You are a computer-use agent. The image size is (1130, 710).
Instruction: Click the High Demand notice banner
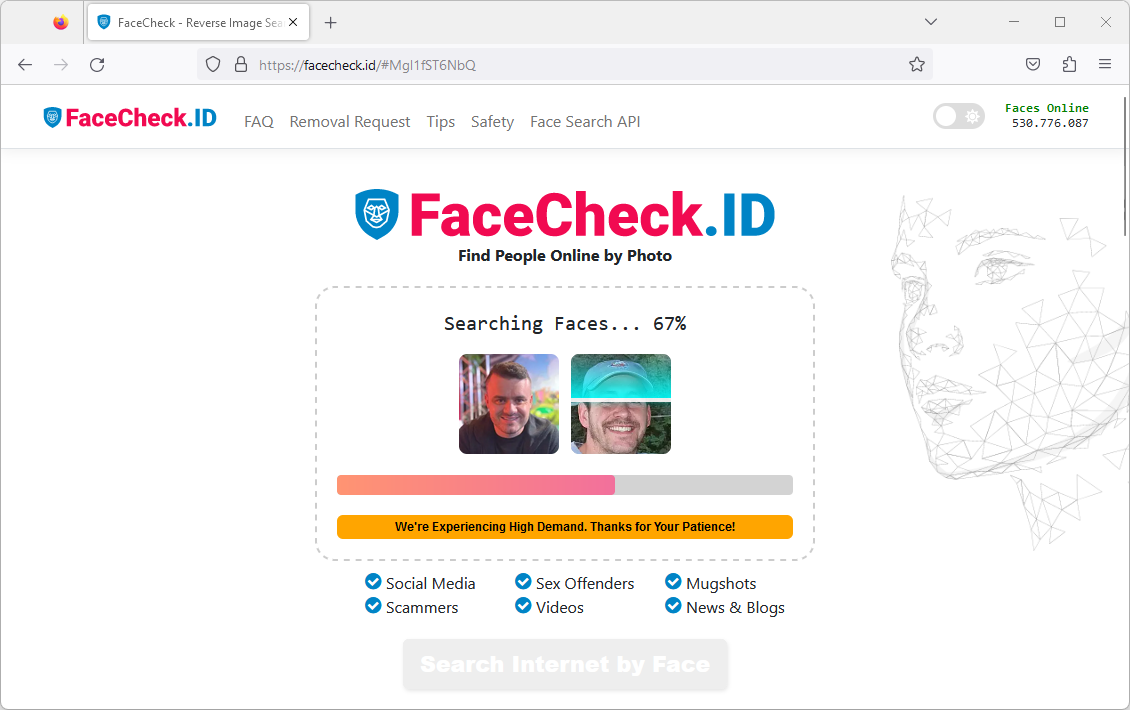564,527
